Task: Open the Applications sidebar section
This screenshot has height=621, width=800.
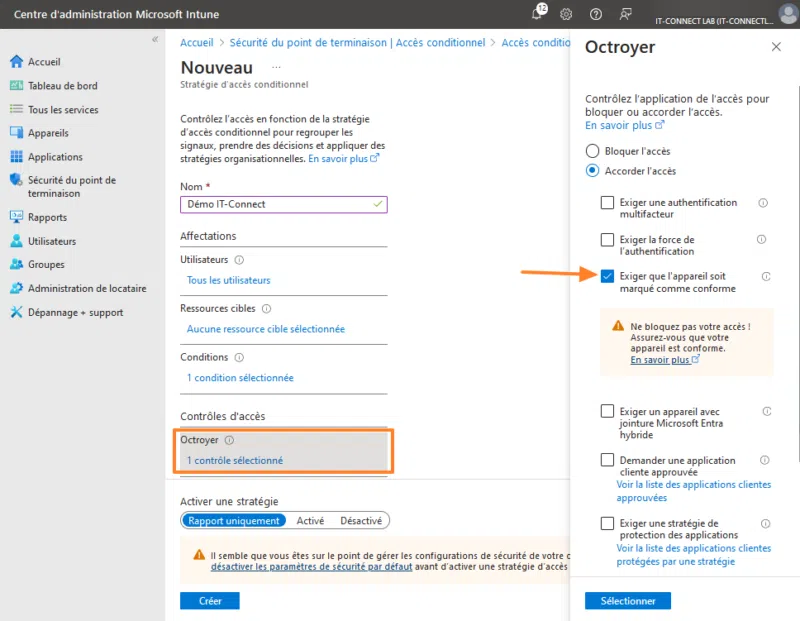Action: tap(55, 156)
